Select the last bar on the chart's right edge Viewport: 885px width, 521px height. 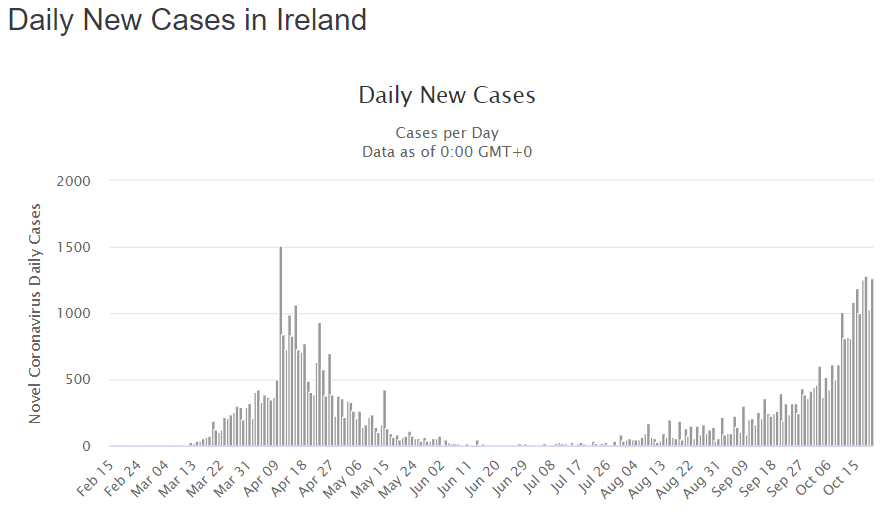872,365
